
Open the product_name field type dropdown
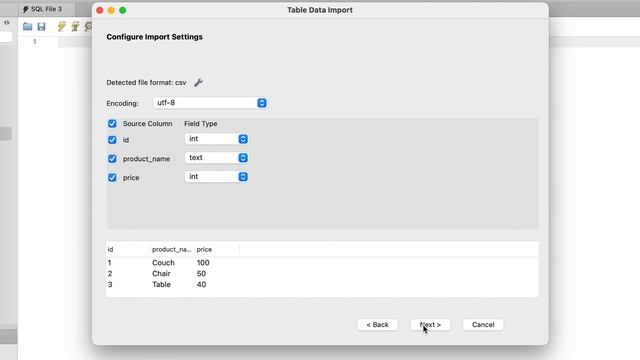click(216, 158)
